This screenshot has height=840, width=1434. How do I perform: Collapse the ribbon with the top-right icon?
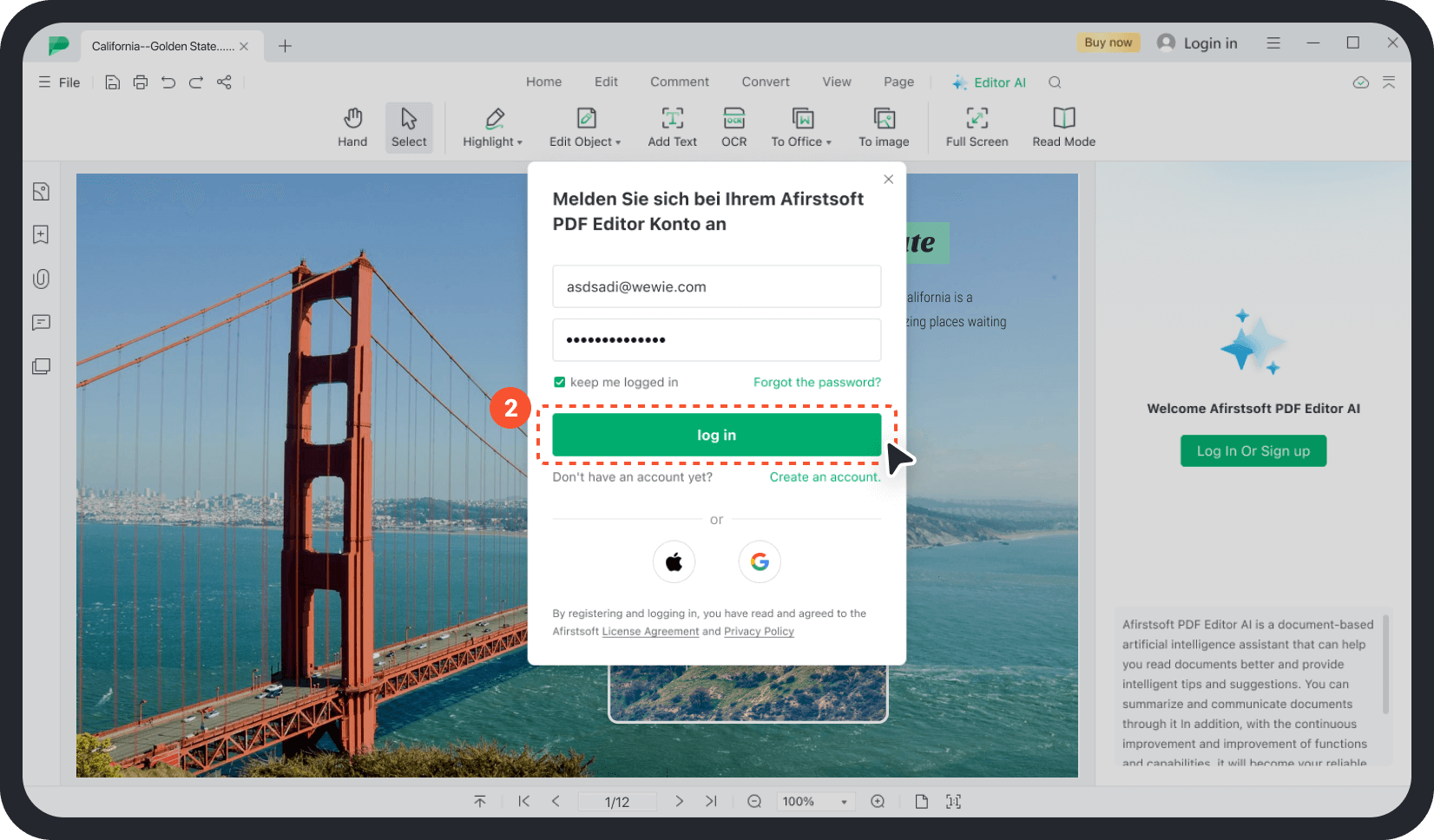[1389, 82]
